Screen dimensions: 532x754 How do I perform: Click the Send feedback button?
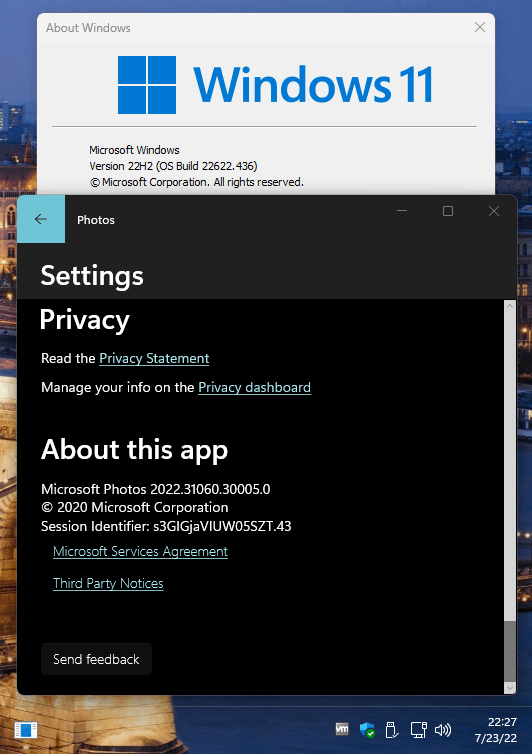pyautogui.click(x=96, y=659)
